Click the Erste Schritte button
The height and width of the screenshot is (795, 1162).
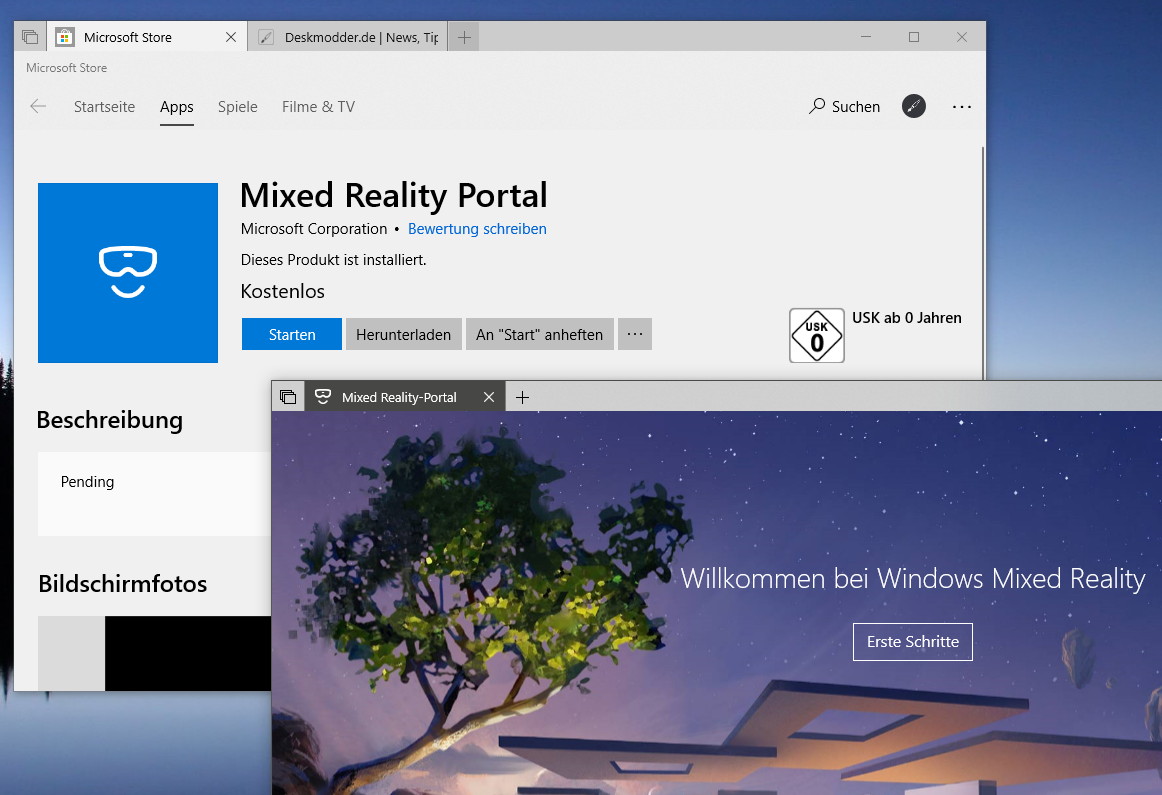click(x=913, y=642)
